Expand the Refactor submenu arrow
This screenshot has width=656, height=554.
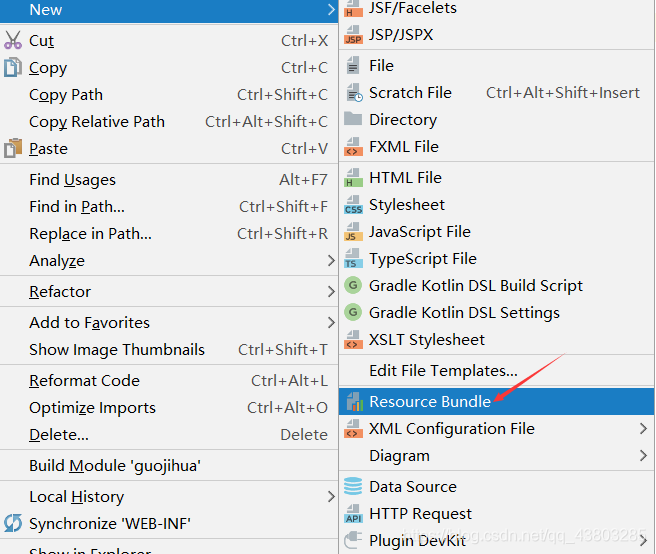click(331, 291)
